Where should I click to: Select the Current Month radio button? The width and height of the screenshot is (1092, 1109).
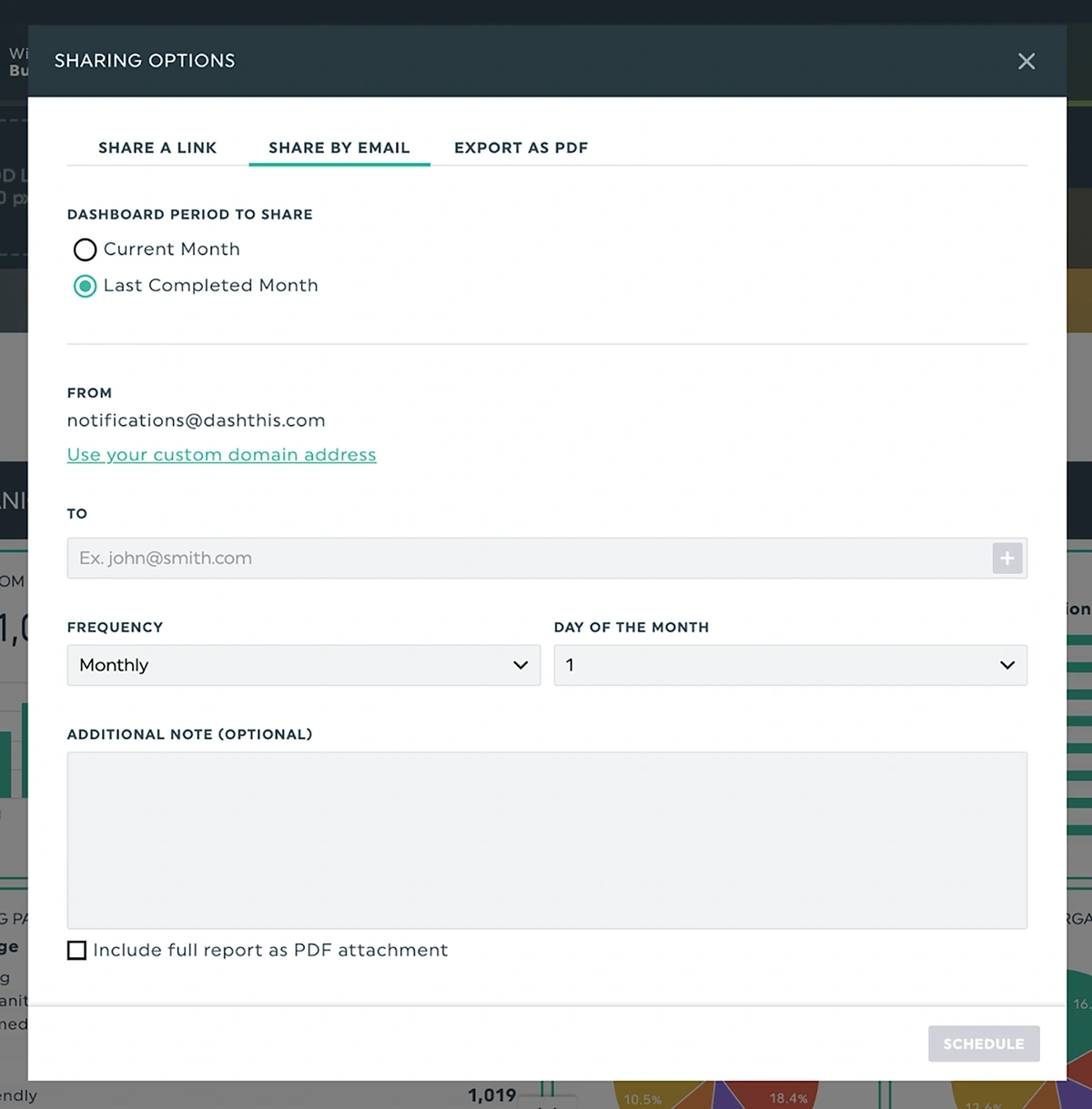pos(85,249)
